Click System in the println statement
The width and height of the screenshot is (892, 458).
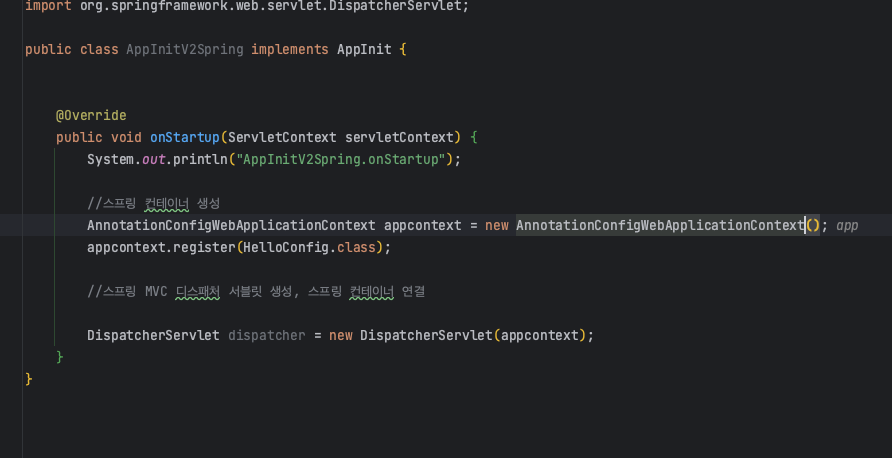click(110, 159)
